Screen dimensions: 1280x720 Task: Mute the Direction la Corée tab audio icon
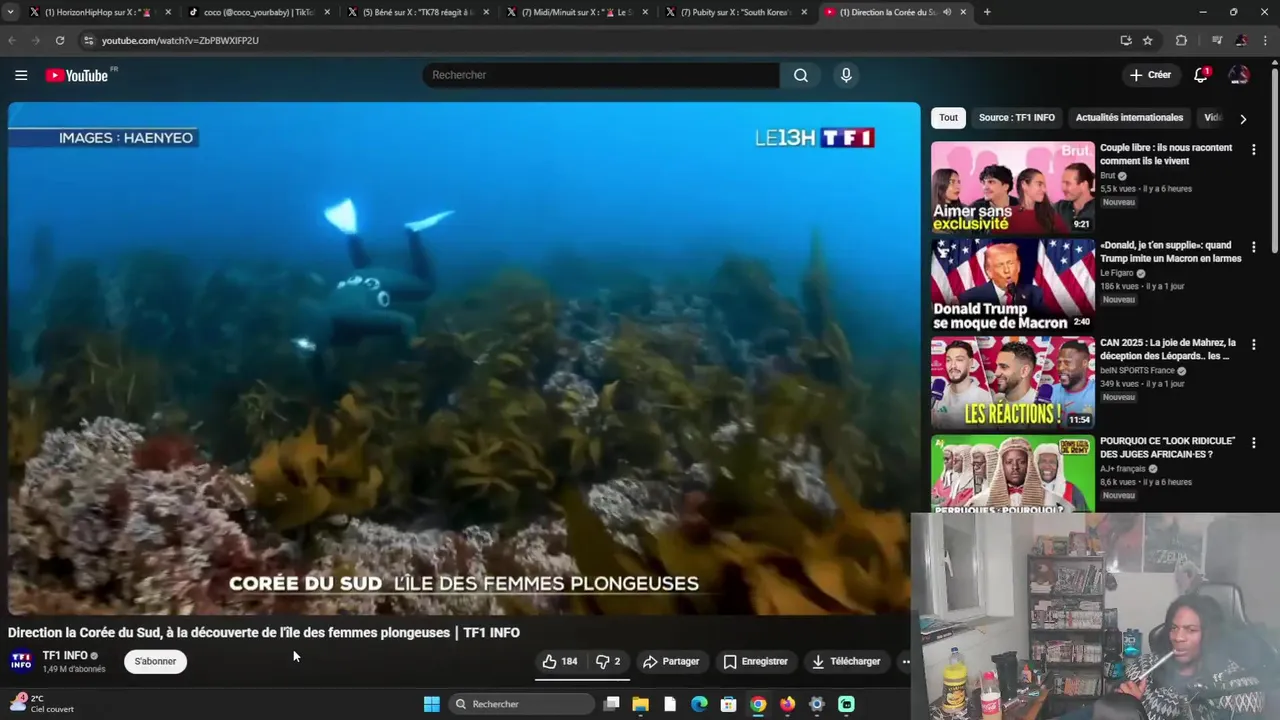pyautogui.click(x=946, y=12)
